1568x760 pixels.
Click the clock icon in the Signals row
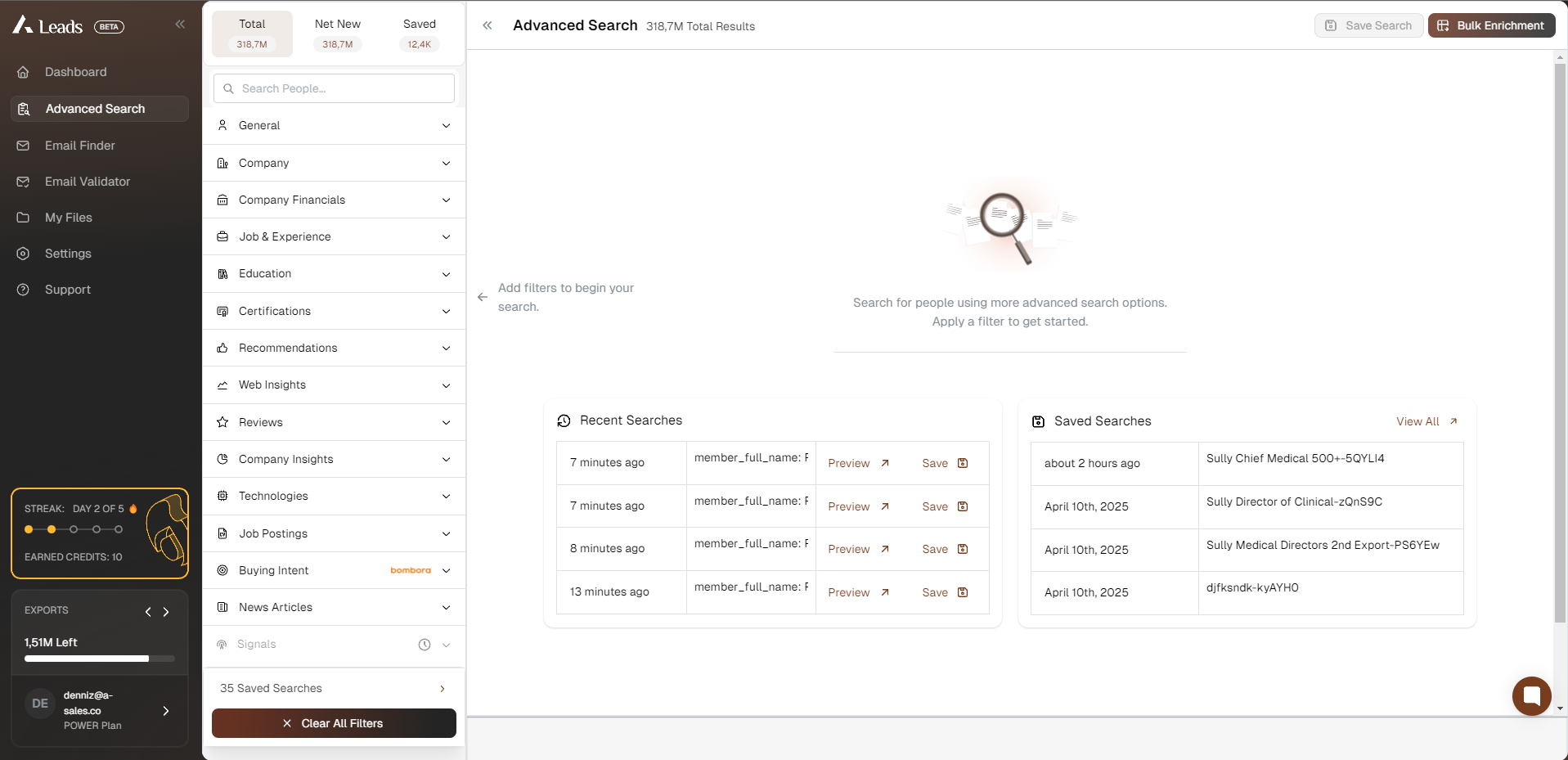(x=425, y=645)
